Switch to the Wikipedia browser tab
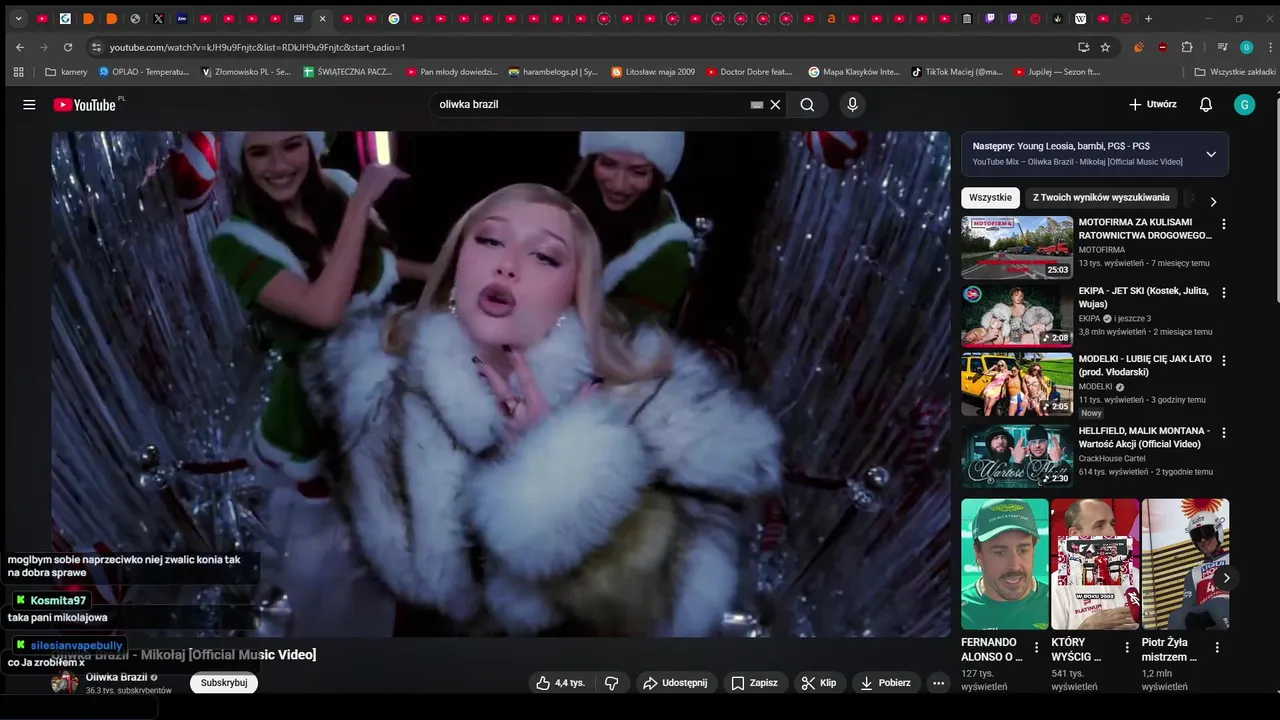 click(1081, 19)
